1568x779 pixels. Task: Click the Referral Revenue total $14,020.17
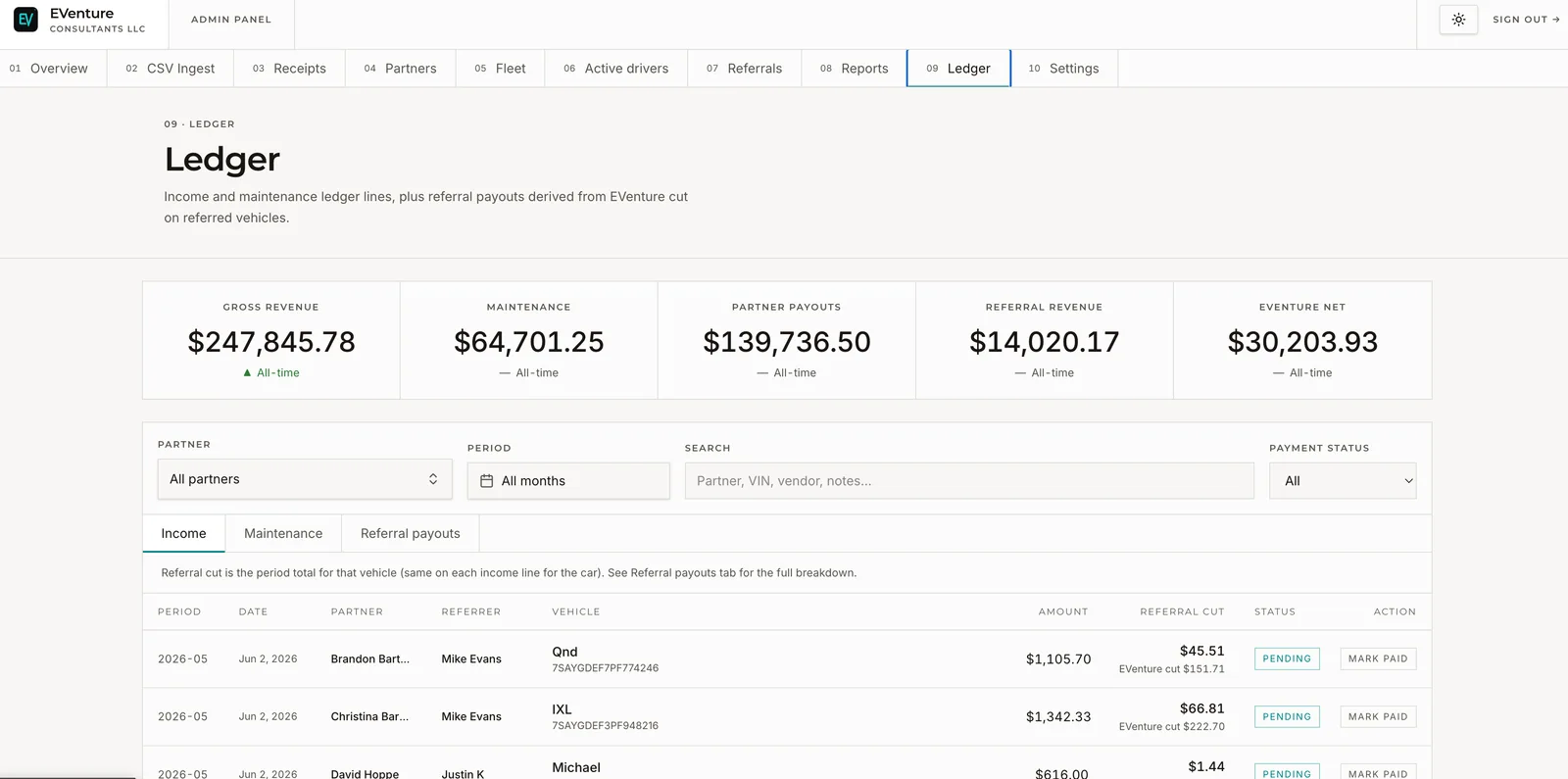1045,342
